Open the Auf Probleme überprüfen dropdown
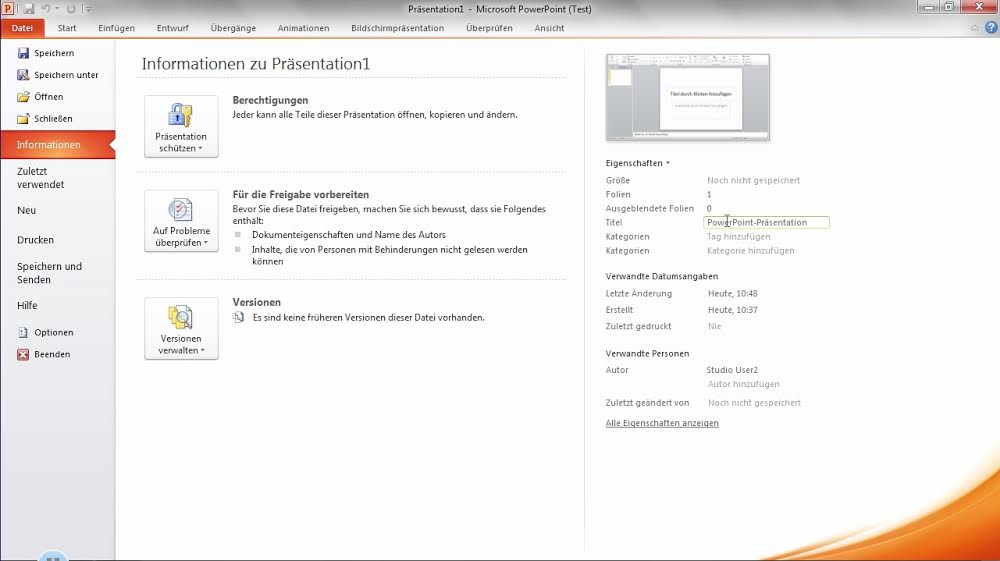 181,221
